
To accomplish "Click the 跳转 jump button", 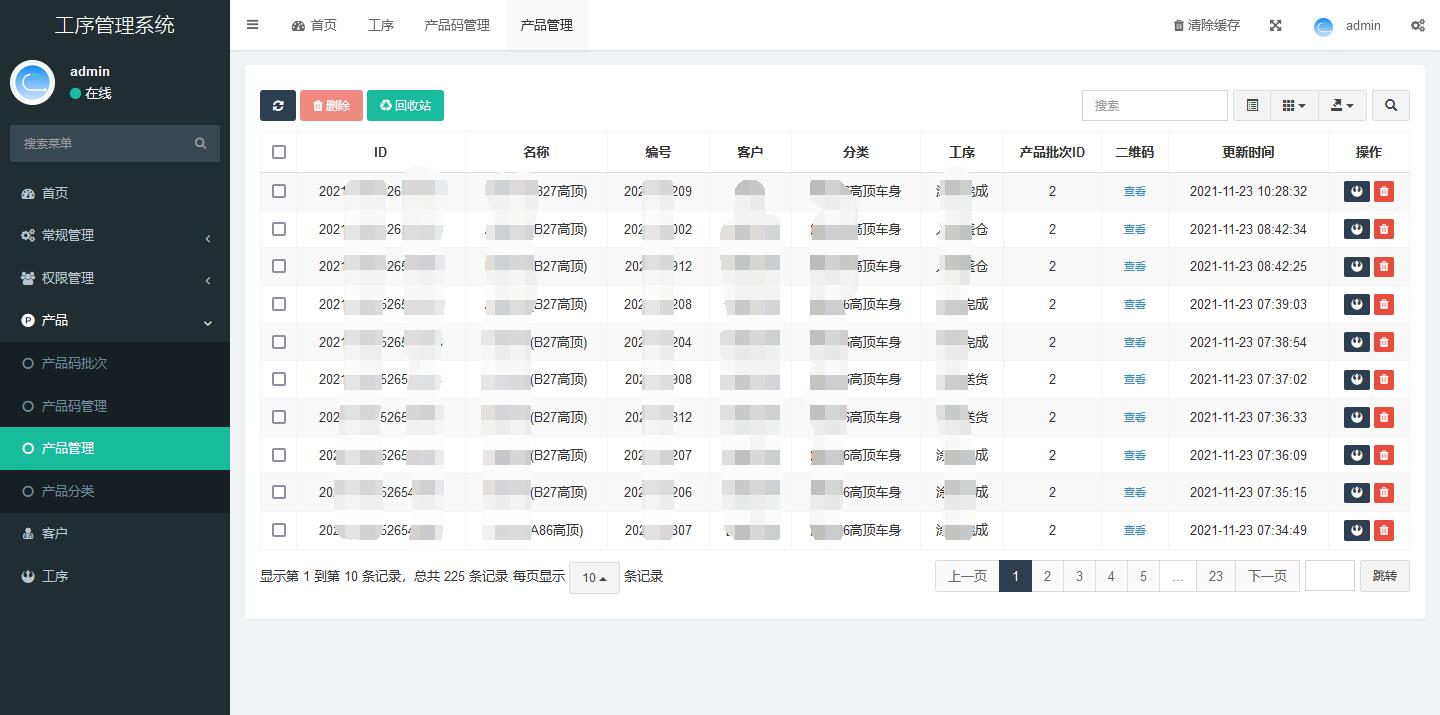I will coord(1384,576).
